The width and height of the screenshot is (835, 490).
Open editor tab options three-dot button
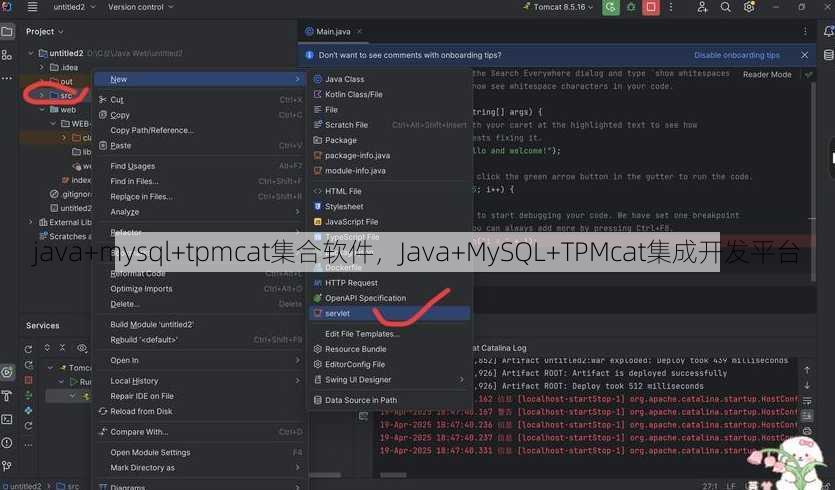tap(805, 31)
